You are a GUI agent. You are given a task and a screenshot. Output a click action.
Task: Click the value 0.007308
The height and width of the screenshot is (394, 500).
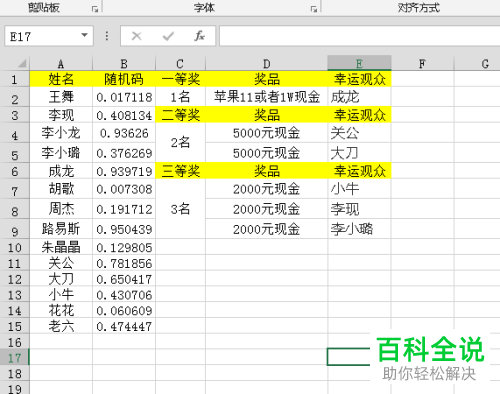coord(124,189)
